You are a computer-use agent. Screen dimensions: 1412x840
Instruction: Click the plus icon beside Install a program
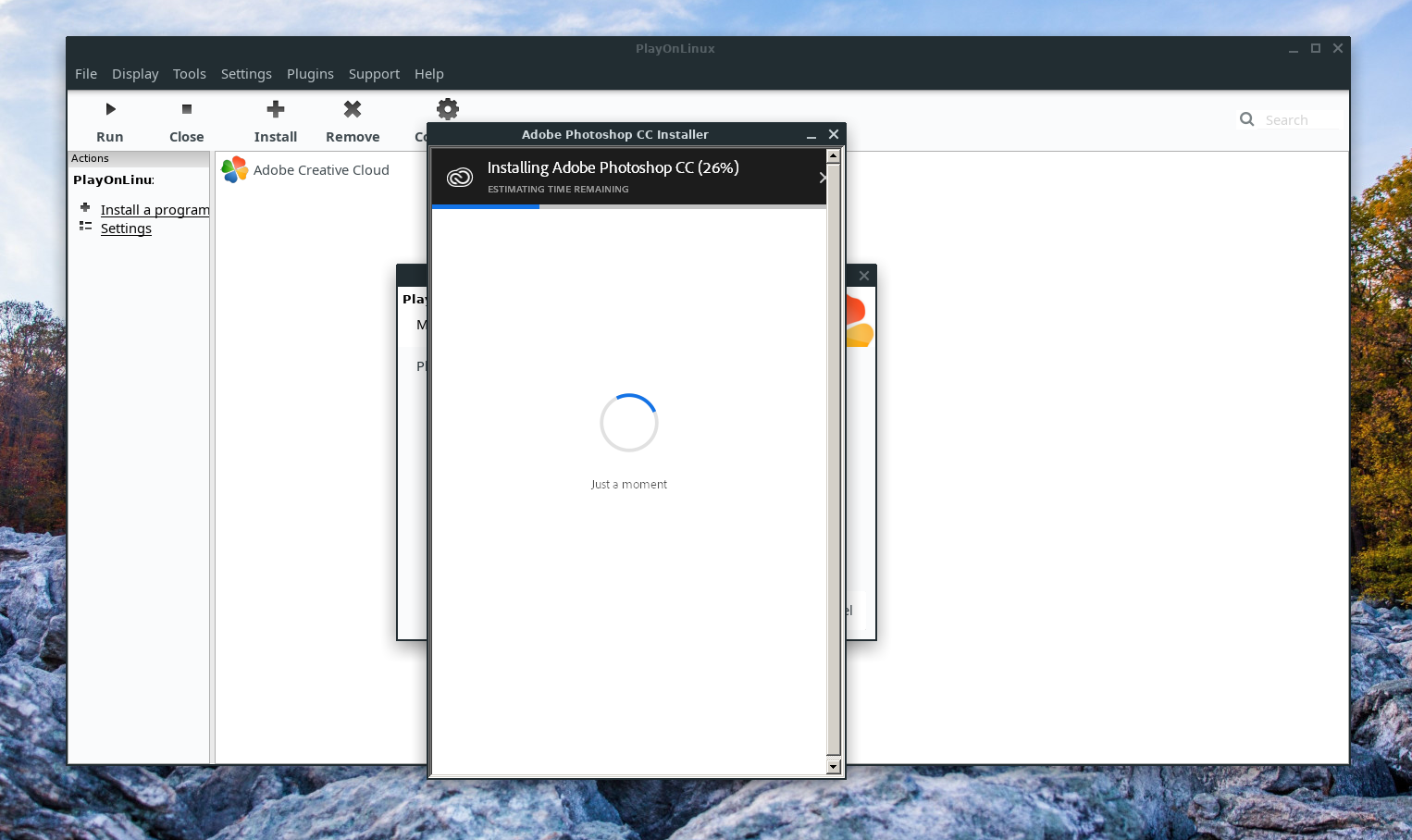(x=85, y=207)
